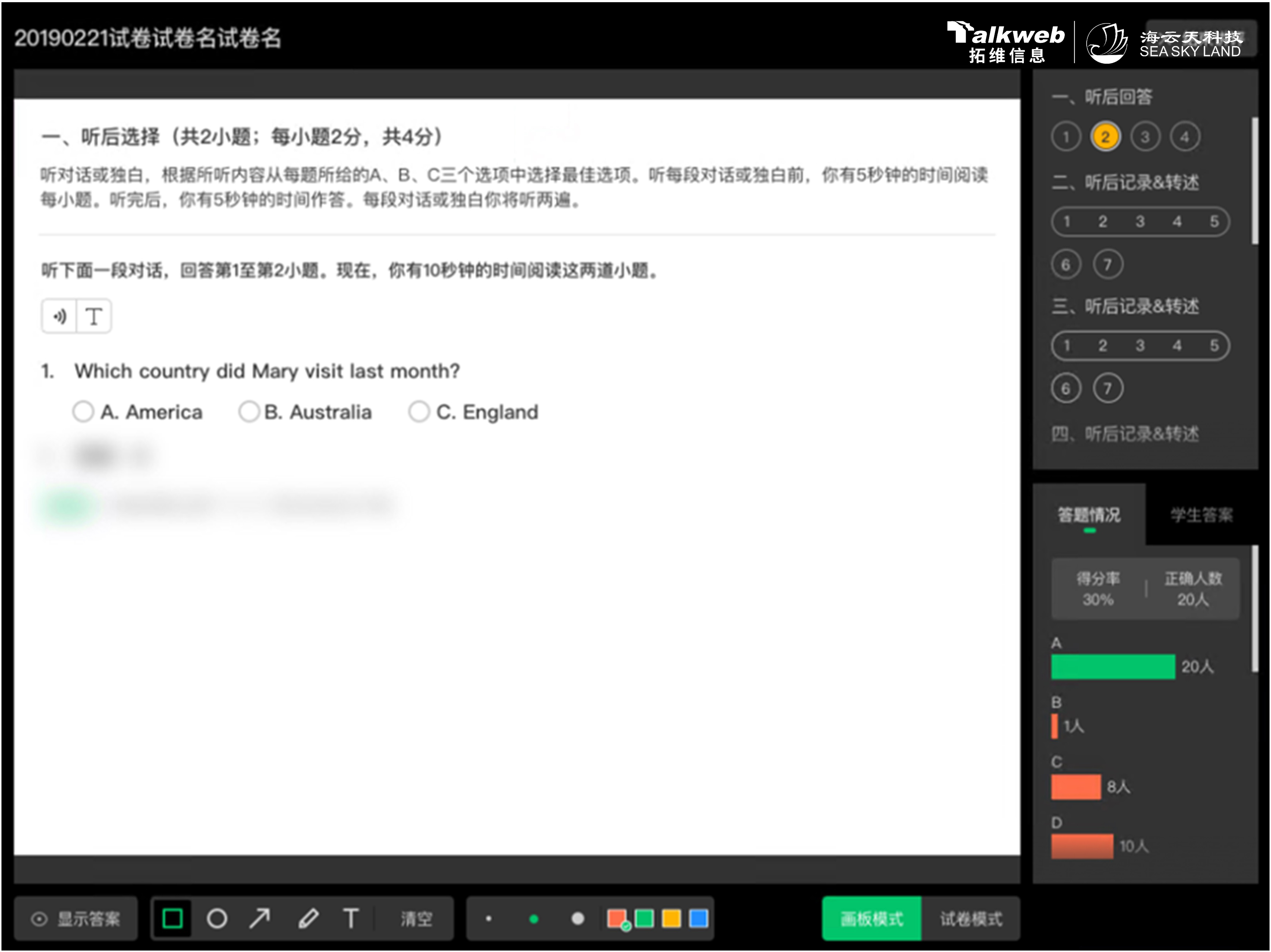The width and height of the screenshot is (1271, 952).
Task: Switch to 学生答案 tab
Action: (x=1201, y=515)
